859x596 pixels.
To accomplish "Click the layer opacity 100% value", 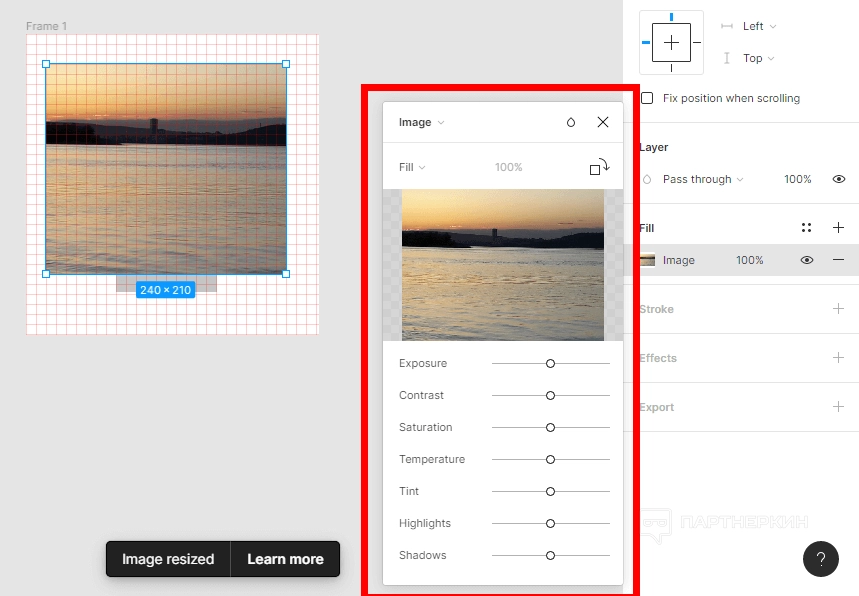I will tap(797, 179).
